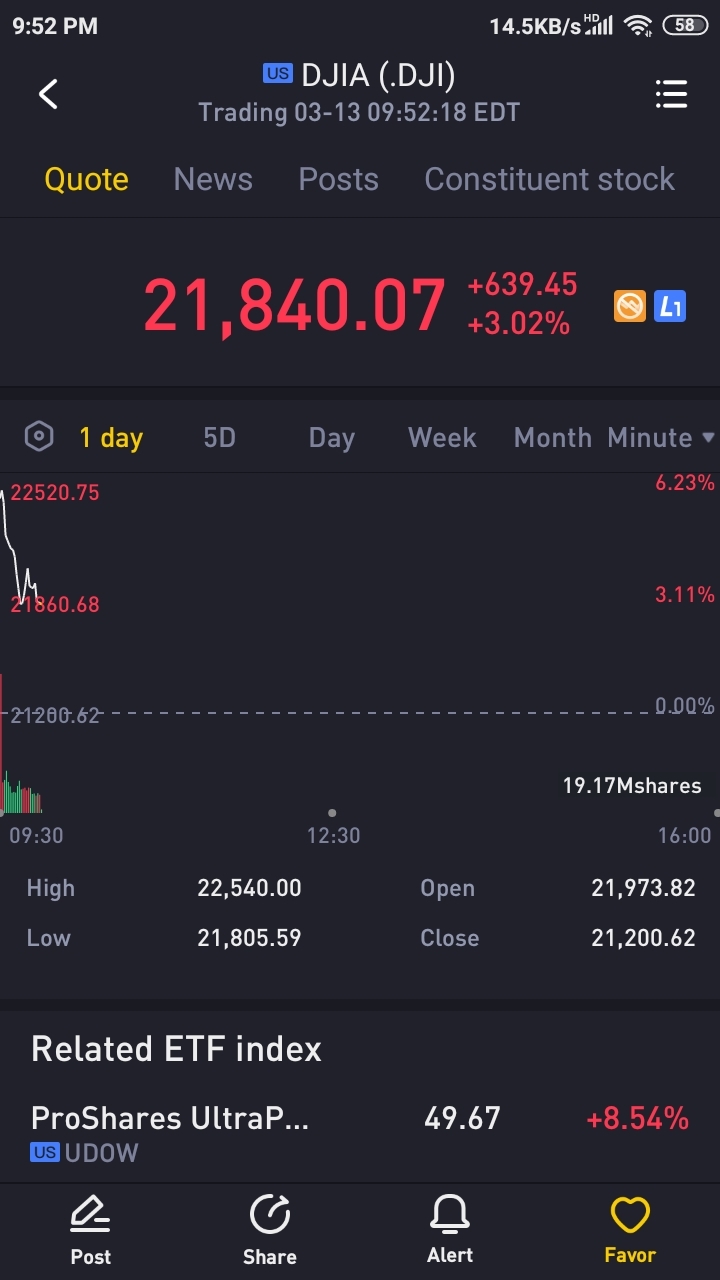Open the list menu icon
720x1280 pixels.
click(x=671, y=94)
